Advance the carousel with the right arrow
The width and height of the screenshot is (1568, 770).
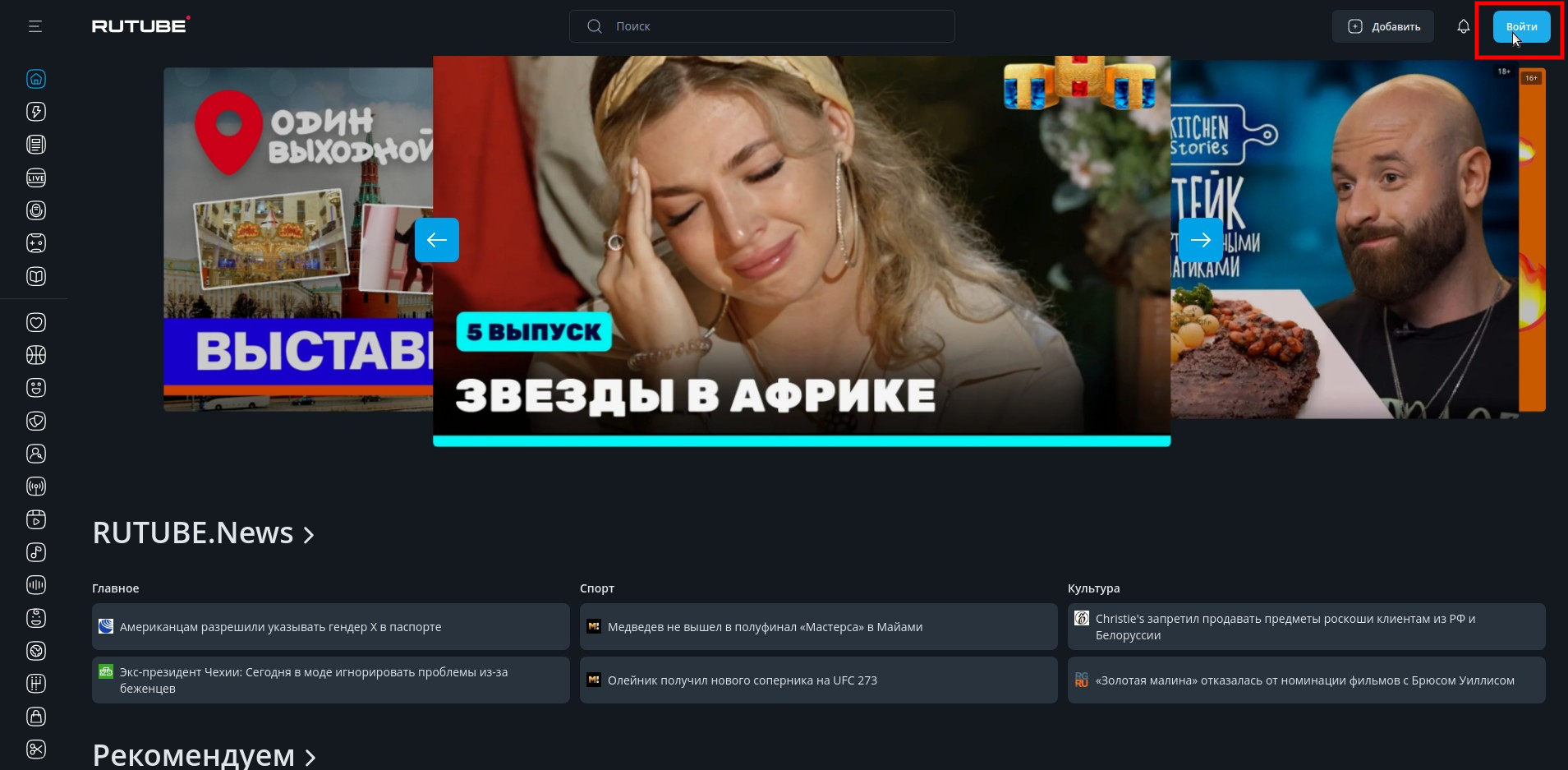[x=1200, y=240]
